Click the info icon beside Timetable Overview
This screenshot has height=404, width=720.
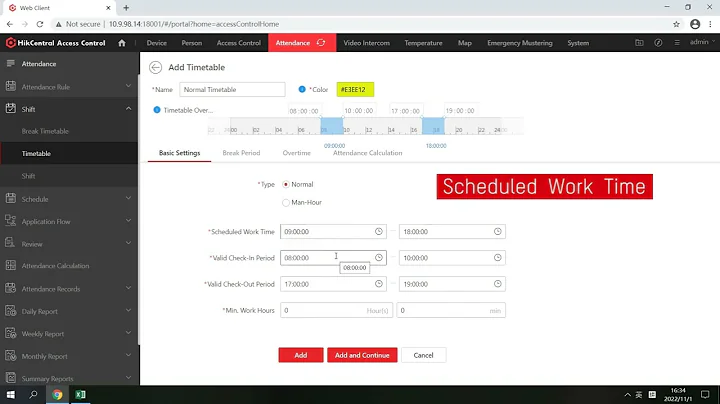157,110
